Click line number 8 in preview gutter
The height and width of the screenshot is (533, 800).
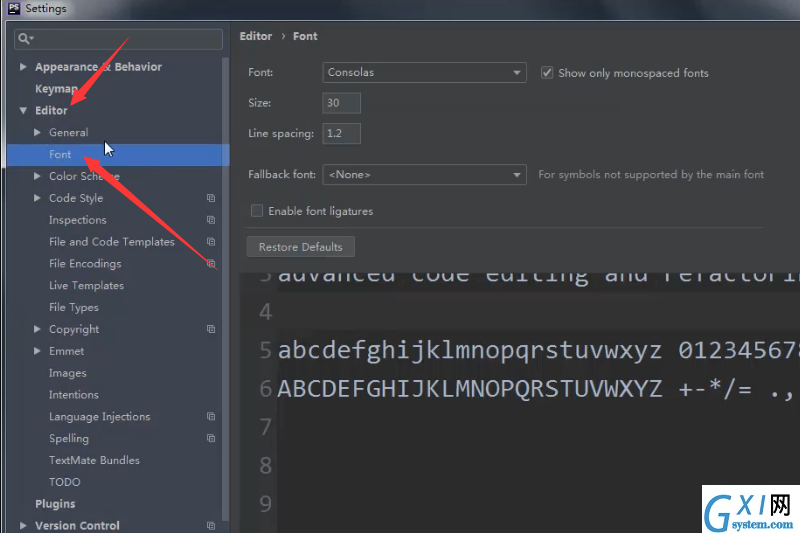tap(265, 465)
